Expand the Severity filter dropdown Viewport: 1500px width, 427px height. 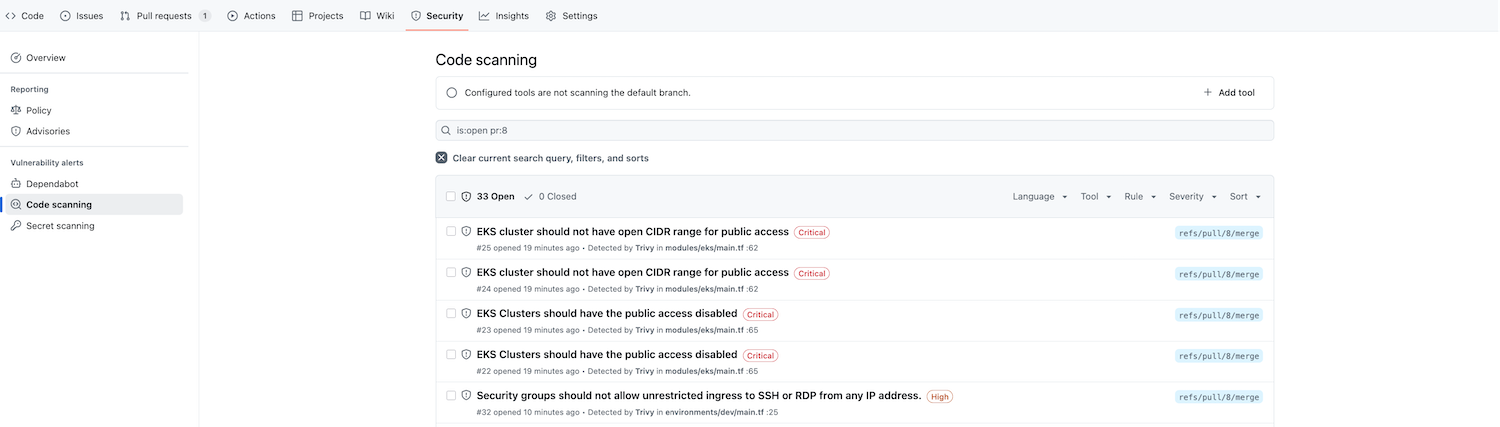[x=1192, y=197]
